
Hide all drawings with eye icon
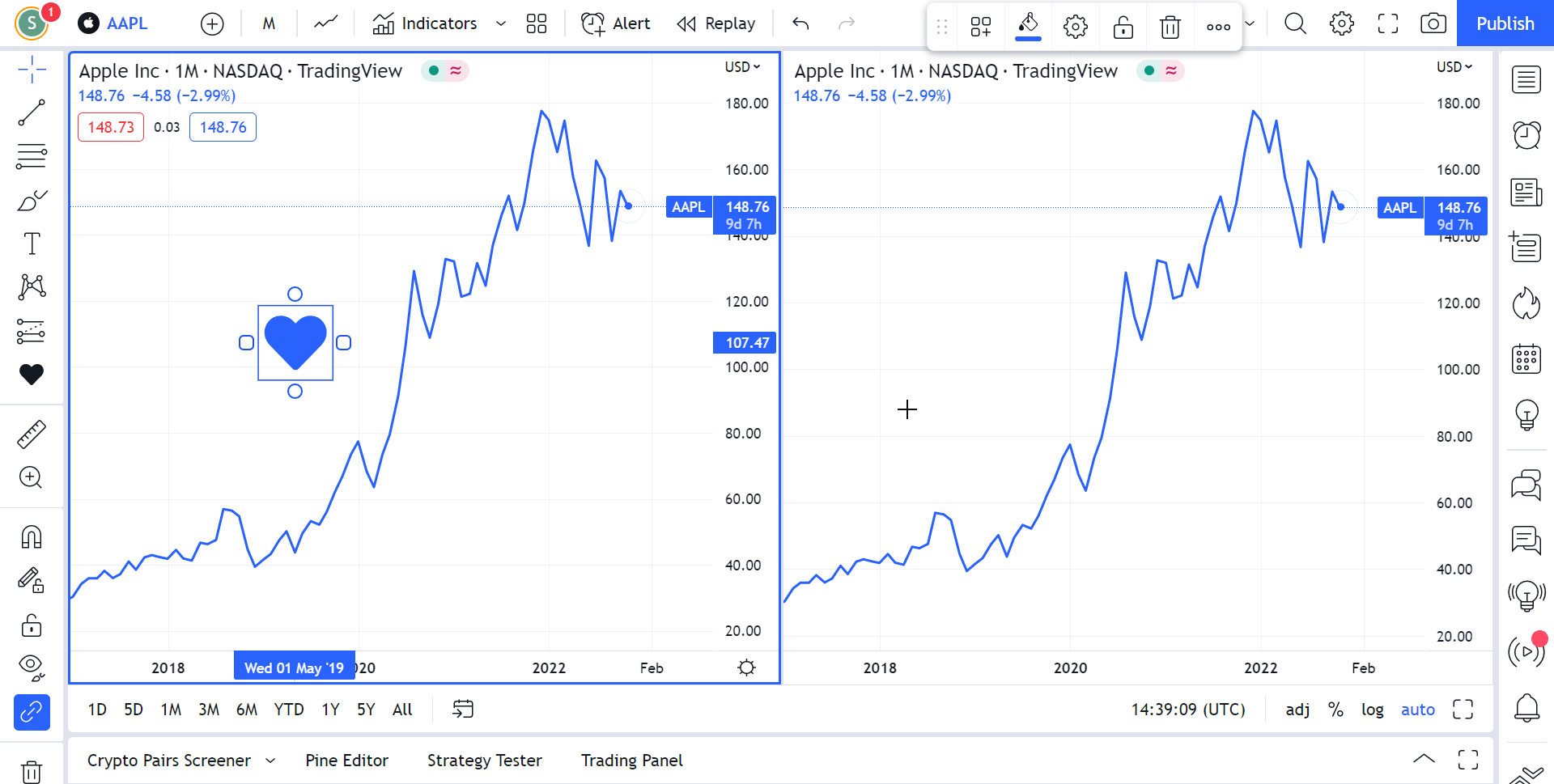pos(32,667)
